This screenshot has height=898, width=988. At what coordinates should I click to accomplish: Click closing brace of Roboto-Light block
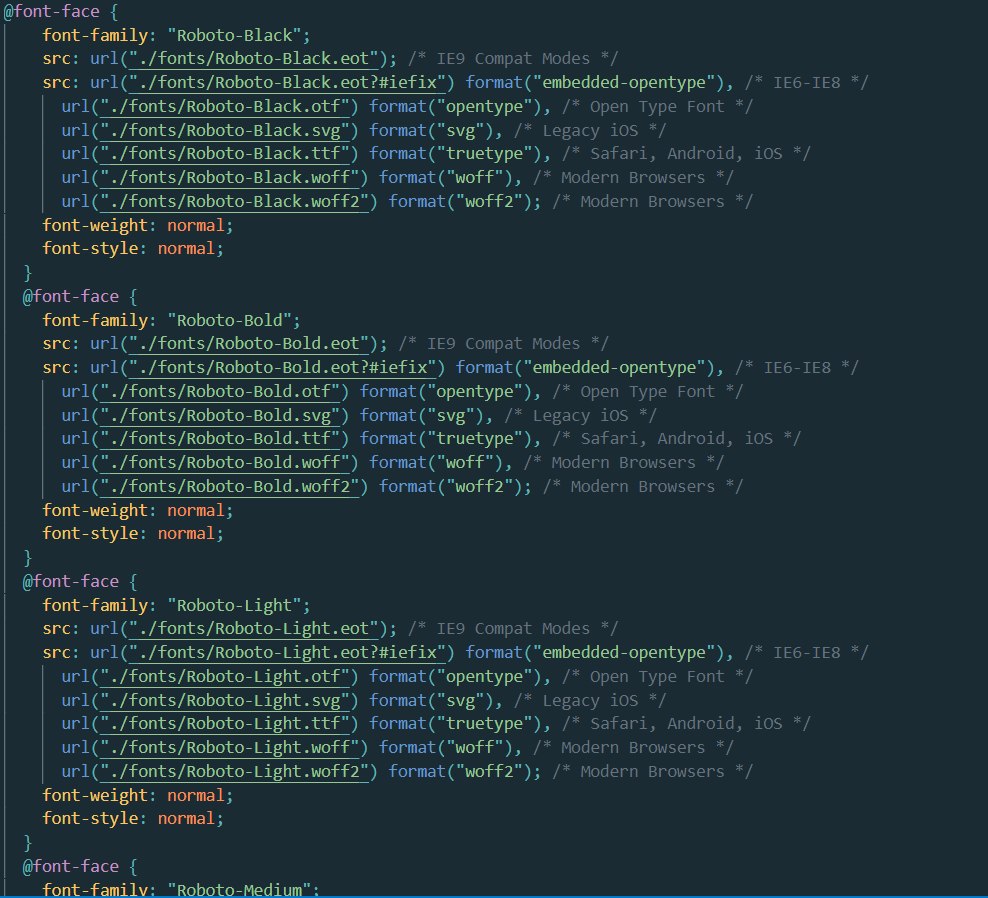[x=27, y=842]
